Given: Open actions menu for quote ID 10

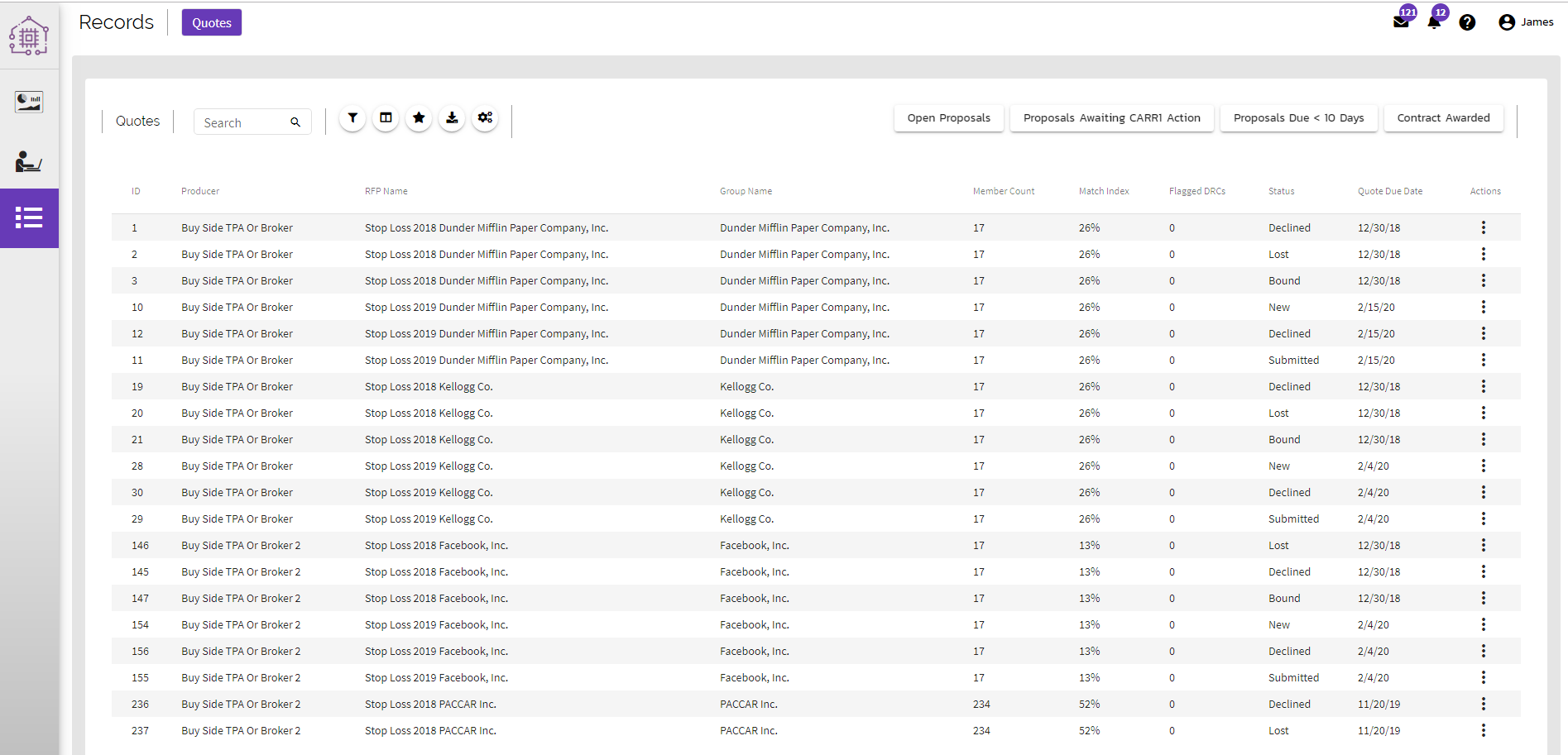Looking at the screenshot, I should [1484, 307].
